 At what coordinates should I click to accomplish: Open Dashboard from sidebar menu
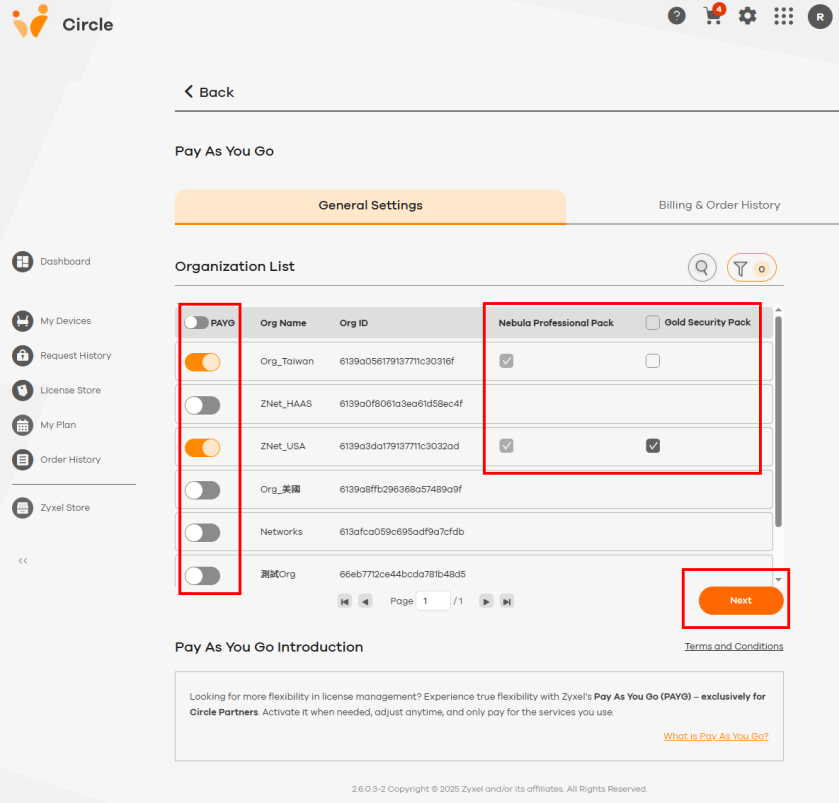[x=65, y=262]
